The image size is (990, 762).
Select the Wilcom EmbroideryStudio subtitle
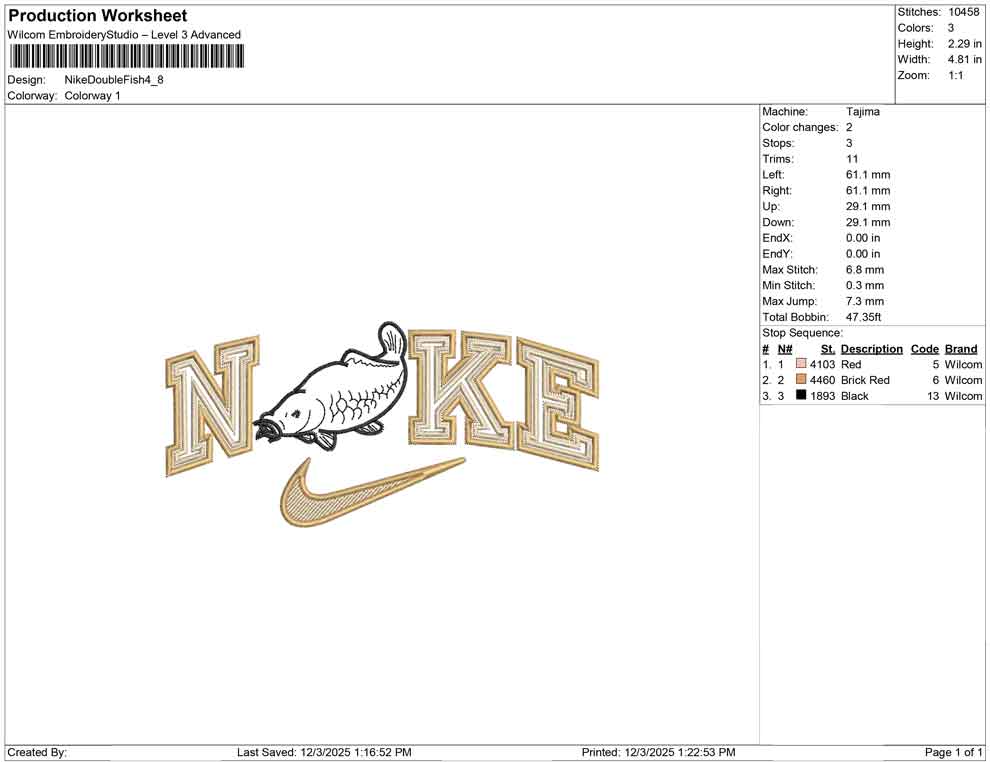coord(123,34)
